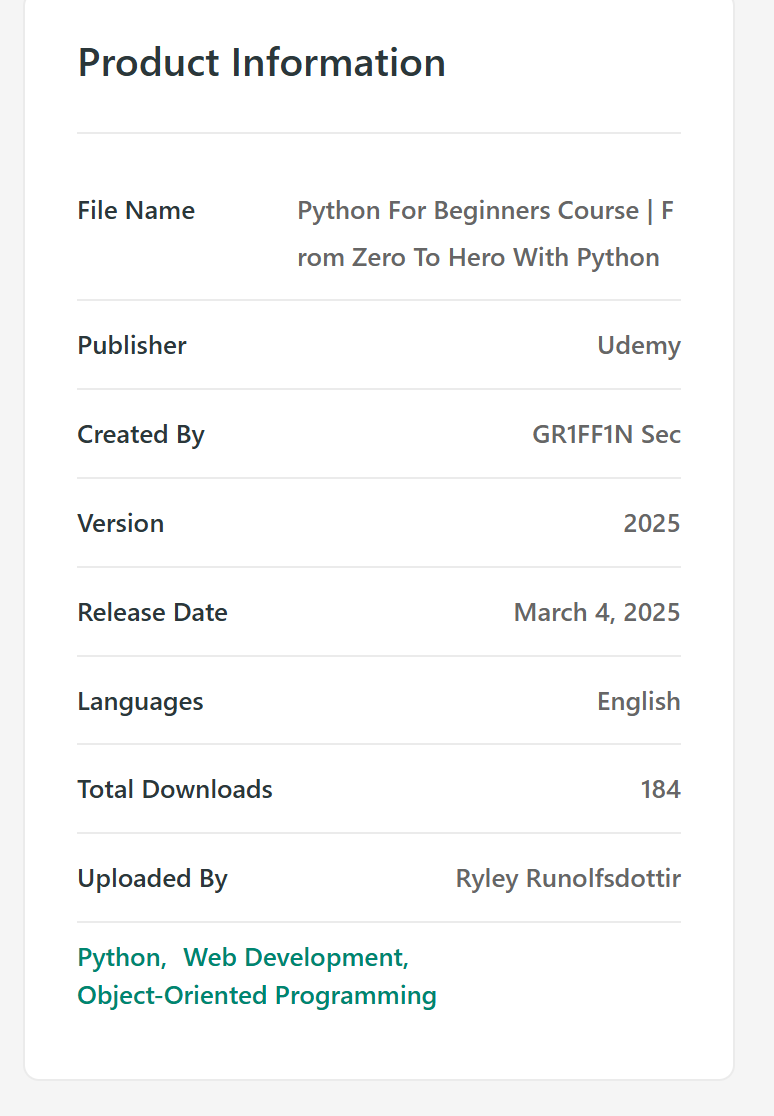Click the 'Publisher' label
The image size is (774, 1116).
pyautogui.click(x=132, y=345)
